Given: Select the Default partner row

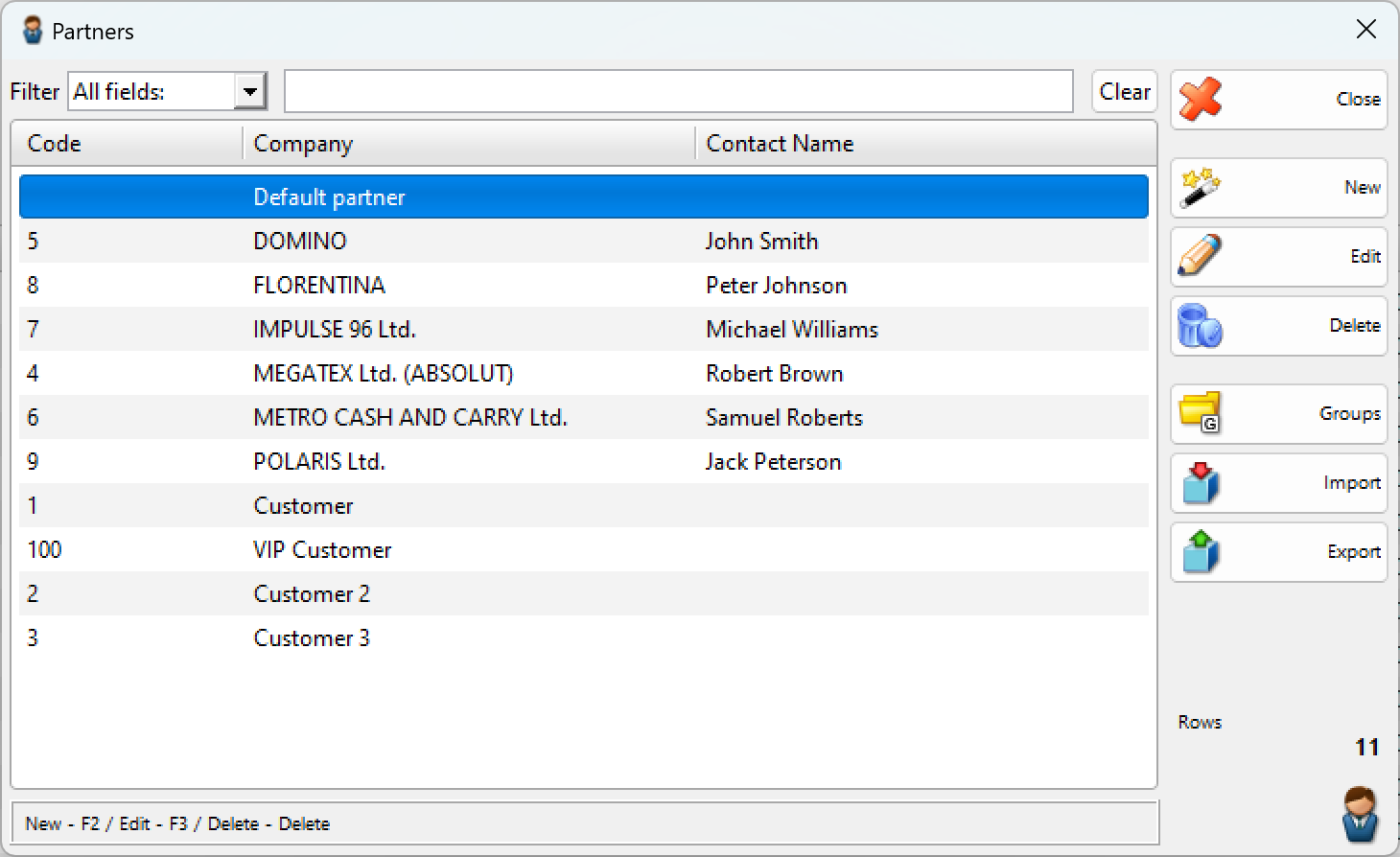Looking at the screenshot, I should [583, 197].
